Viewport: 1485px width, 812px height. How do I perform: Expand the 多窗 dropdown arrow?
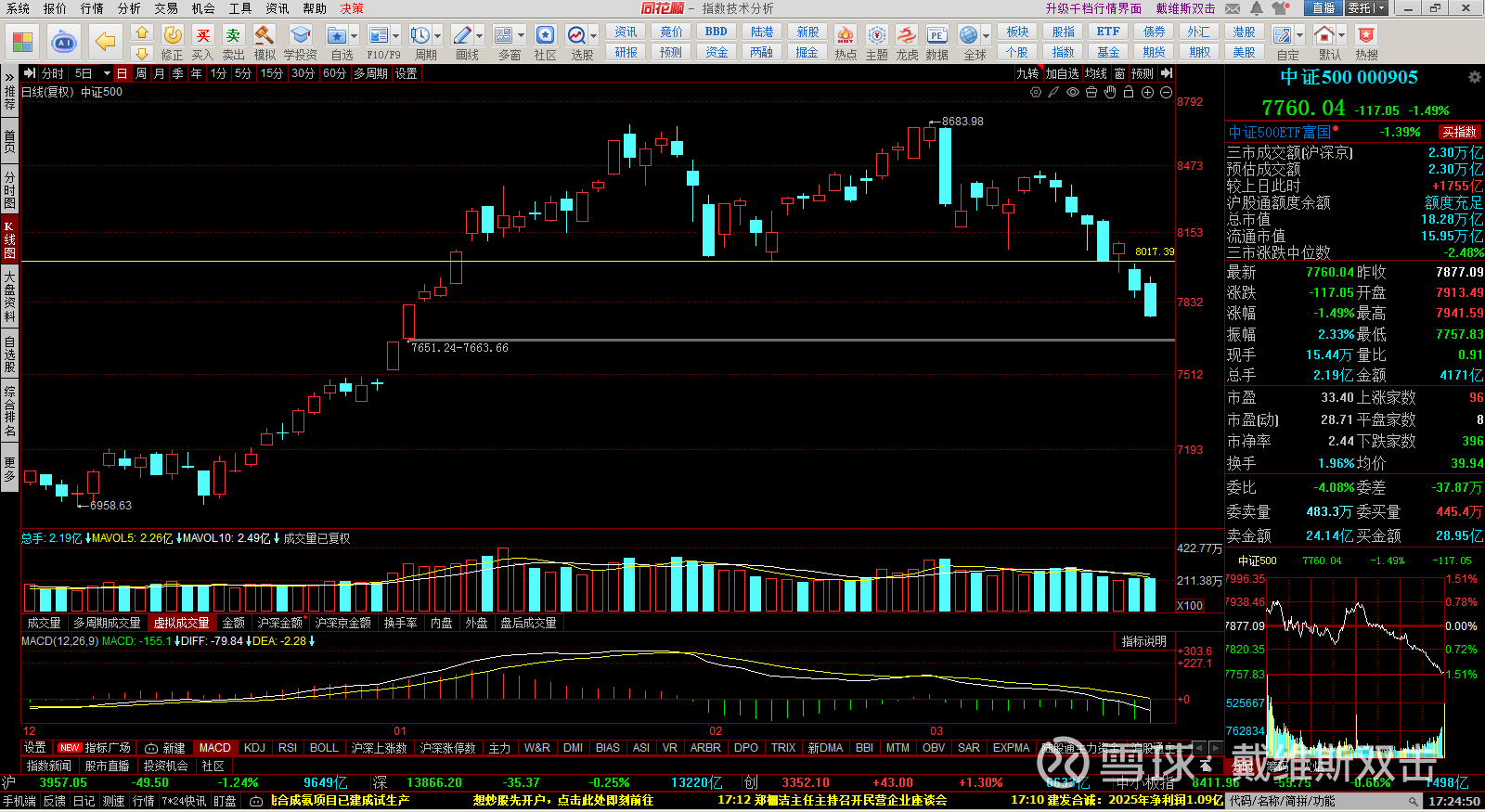pos(522,36)
